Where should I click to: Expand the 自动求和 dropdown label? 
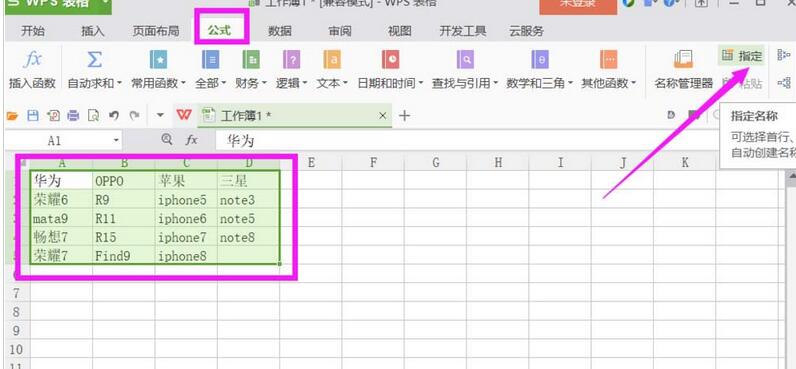[x=94, y=83]
